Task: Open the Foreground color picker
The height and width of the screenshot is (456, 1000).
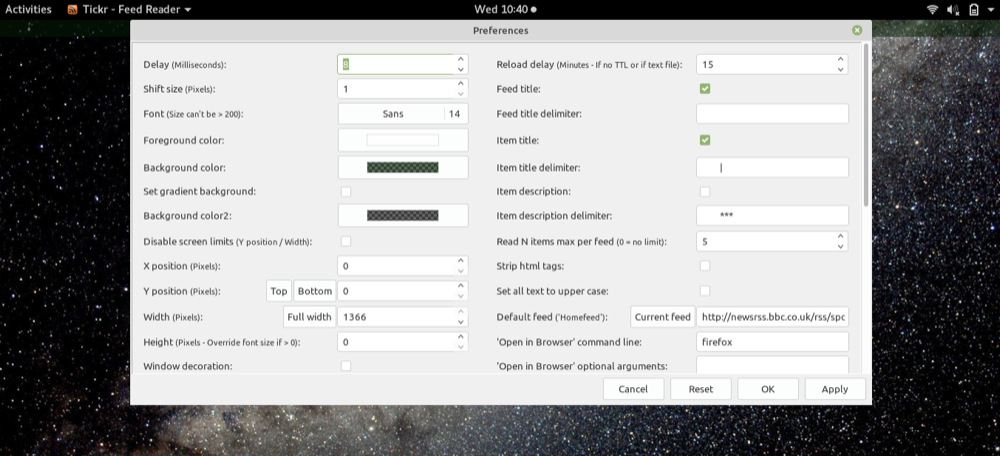Action: pyautogui.click(x=403, y=140)
